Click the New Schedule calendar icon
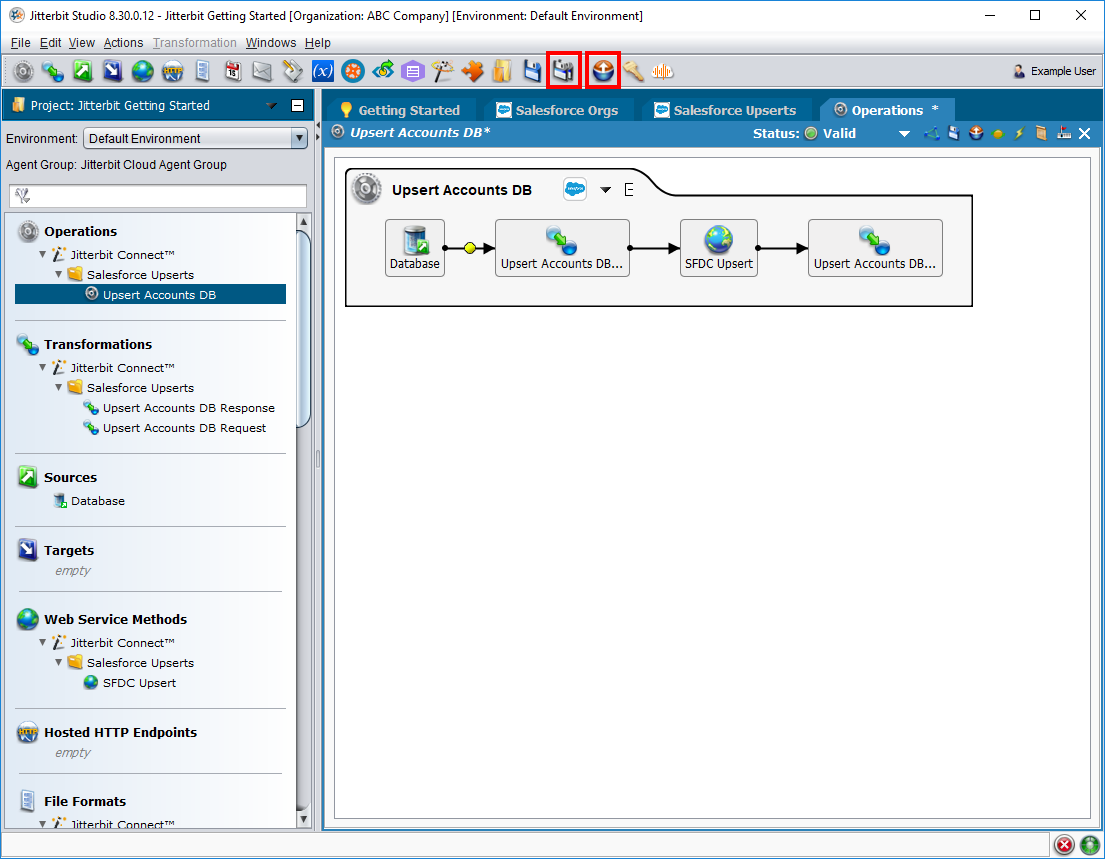This screenshot has height=859, width=1105. tap(232, 71)
